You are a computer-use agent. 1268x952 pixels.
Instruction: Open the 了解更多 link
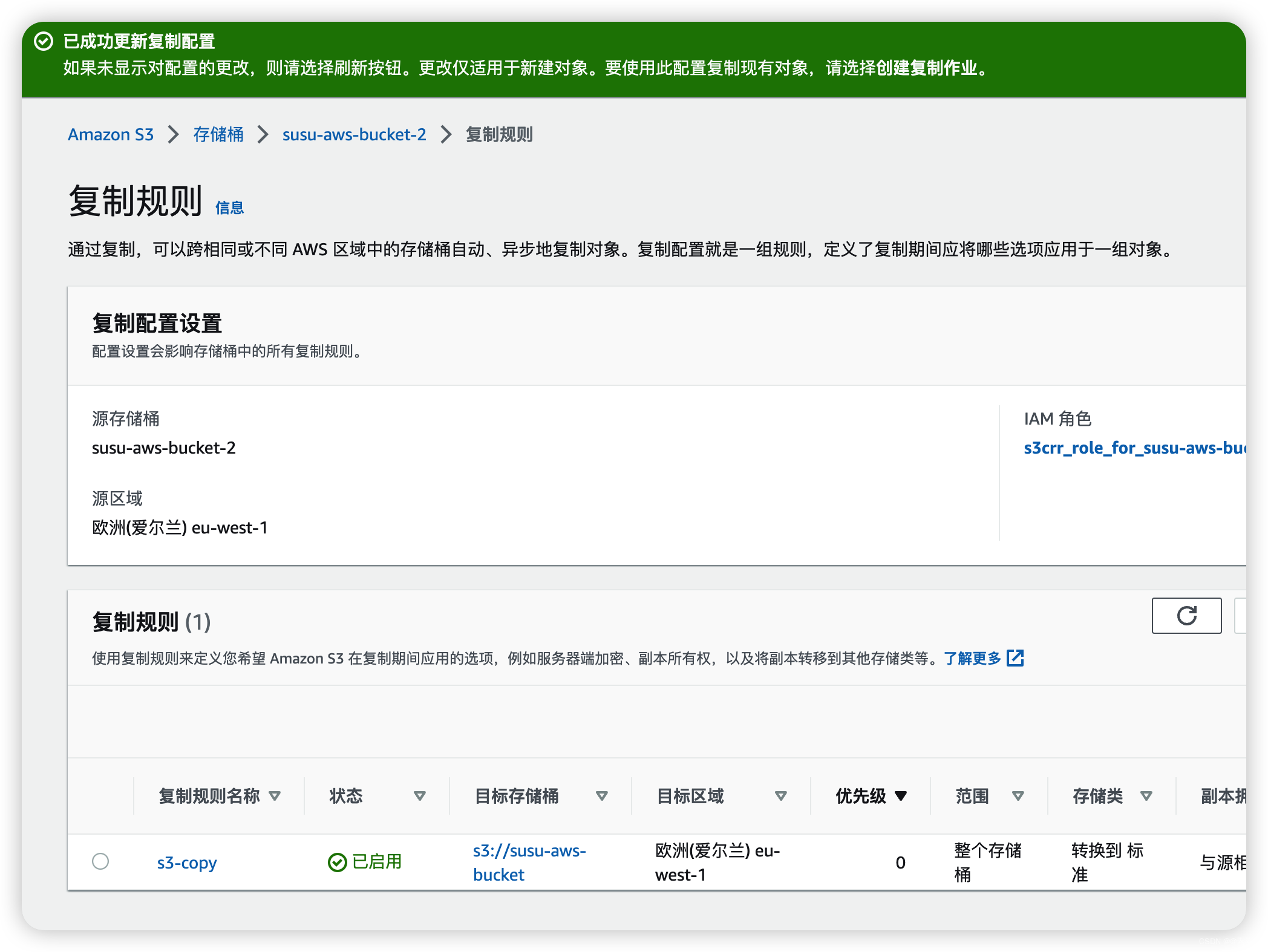973,658
